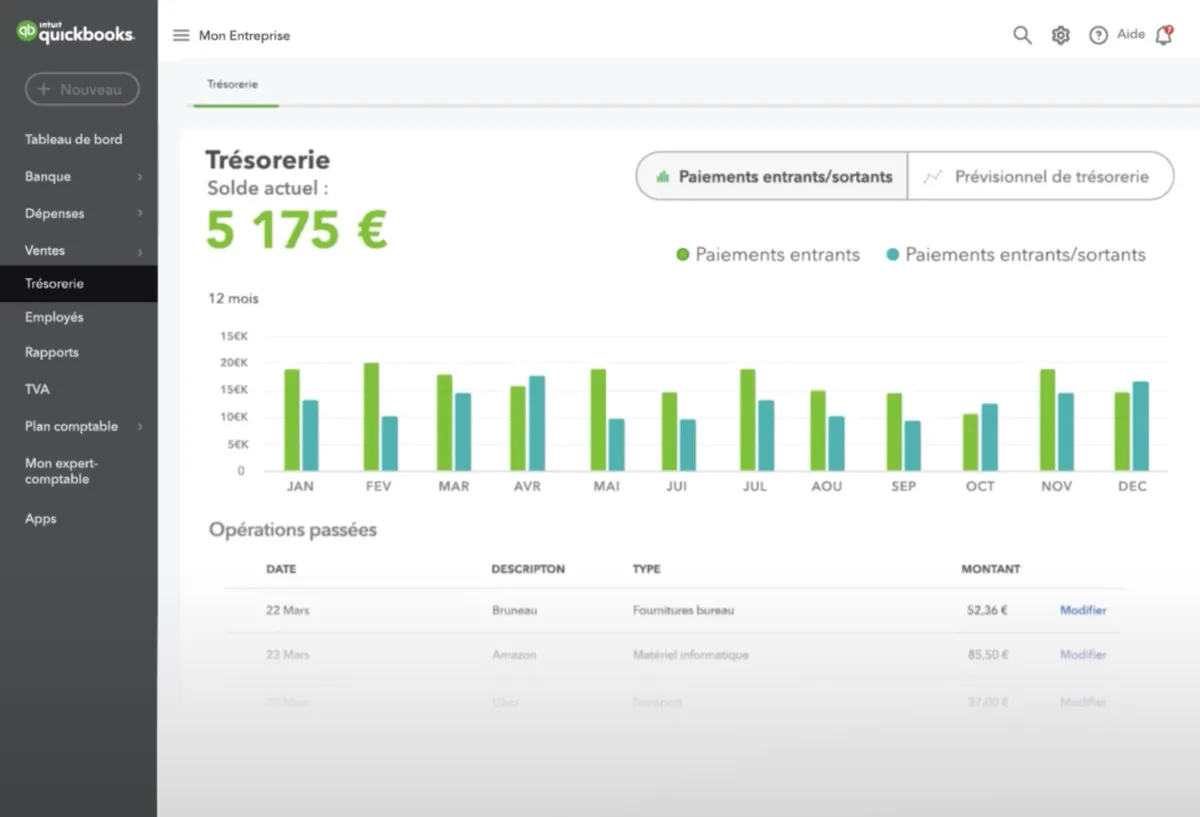Open TVA in the sidebar
This screenshot has height=817, width=1200.
pos(37,389)
